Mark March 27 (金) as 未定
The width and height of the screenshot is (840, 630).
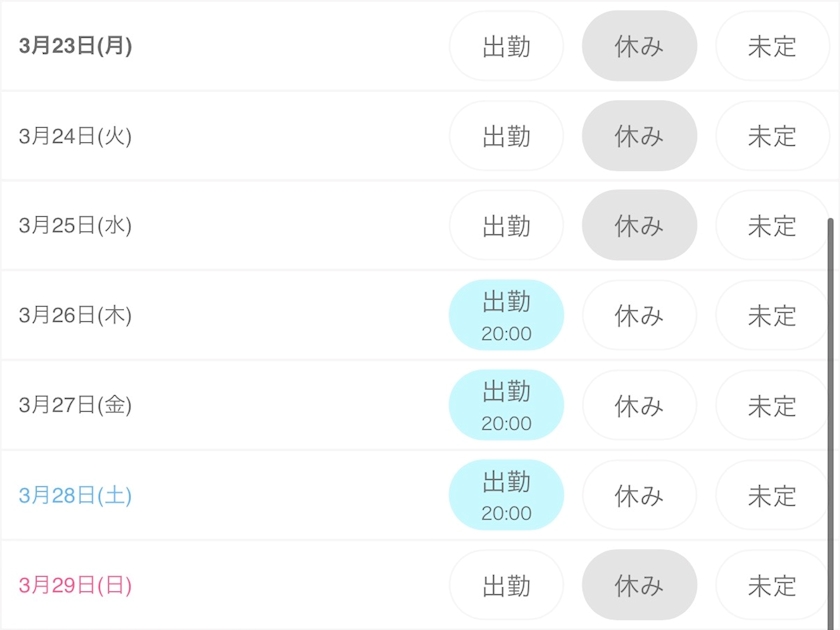(771, 406)
